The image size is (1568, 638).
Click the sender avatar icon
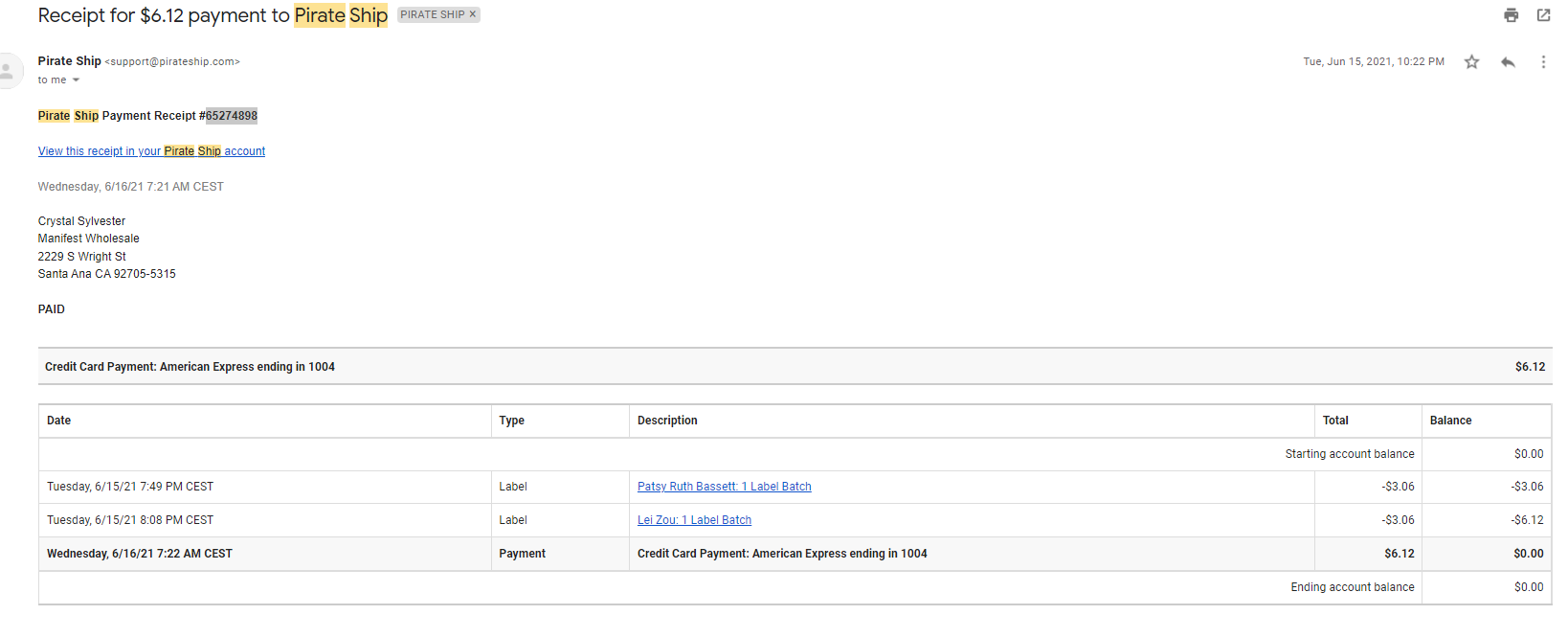(8, 71)
